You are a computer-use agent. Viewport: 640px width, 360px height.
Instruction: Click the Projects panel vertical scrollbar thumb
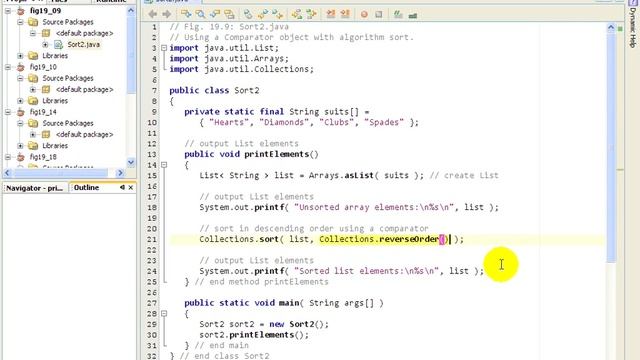coord(131,55)
